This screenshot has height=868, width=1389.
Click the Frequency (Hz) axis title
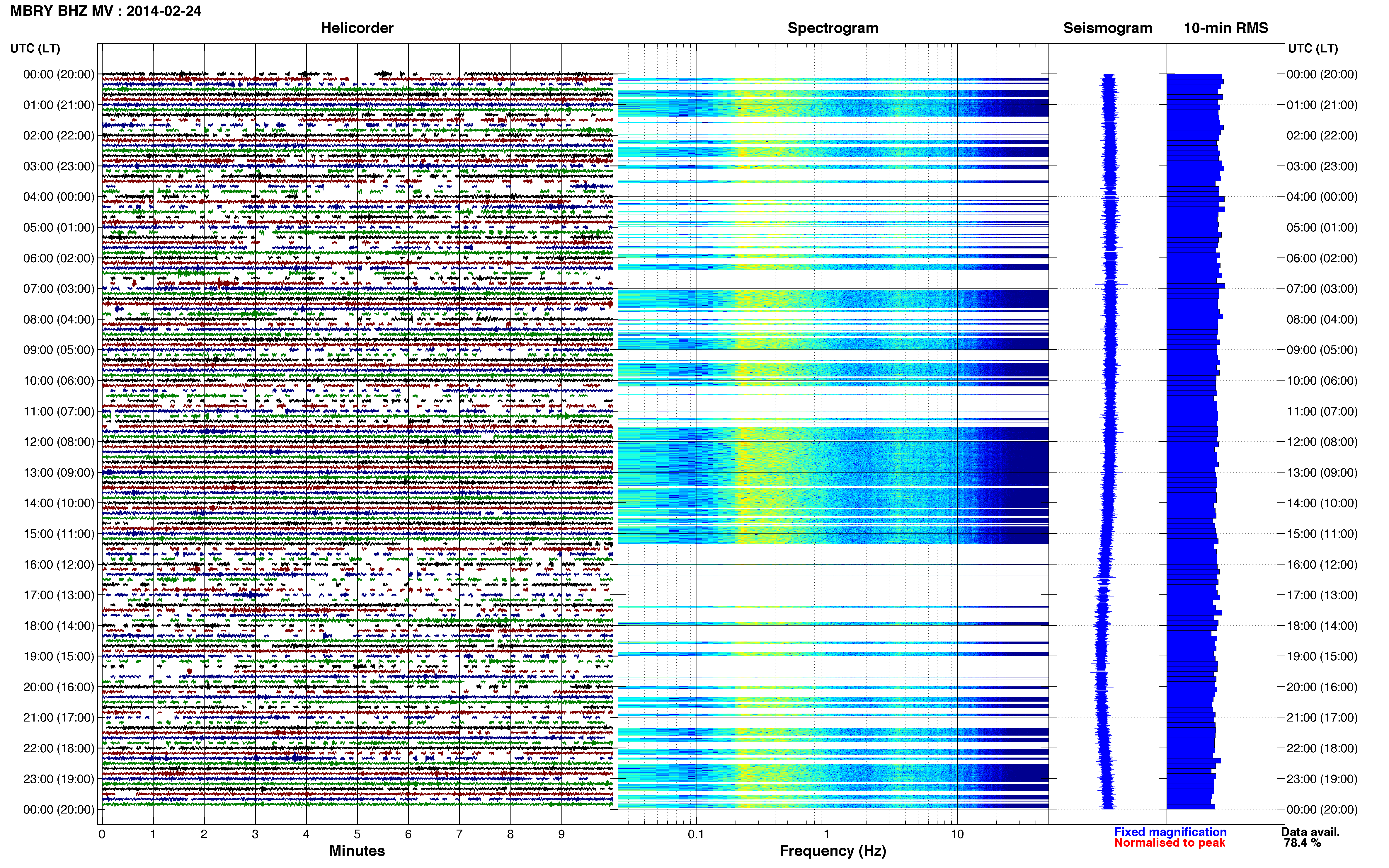pos(833,851)
